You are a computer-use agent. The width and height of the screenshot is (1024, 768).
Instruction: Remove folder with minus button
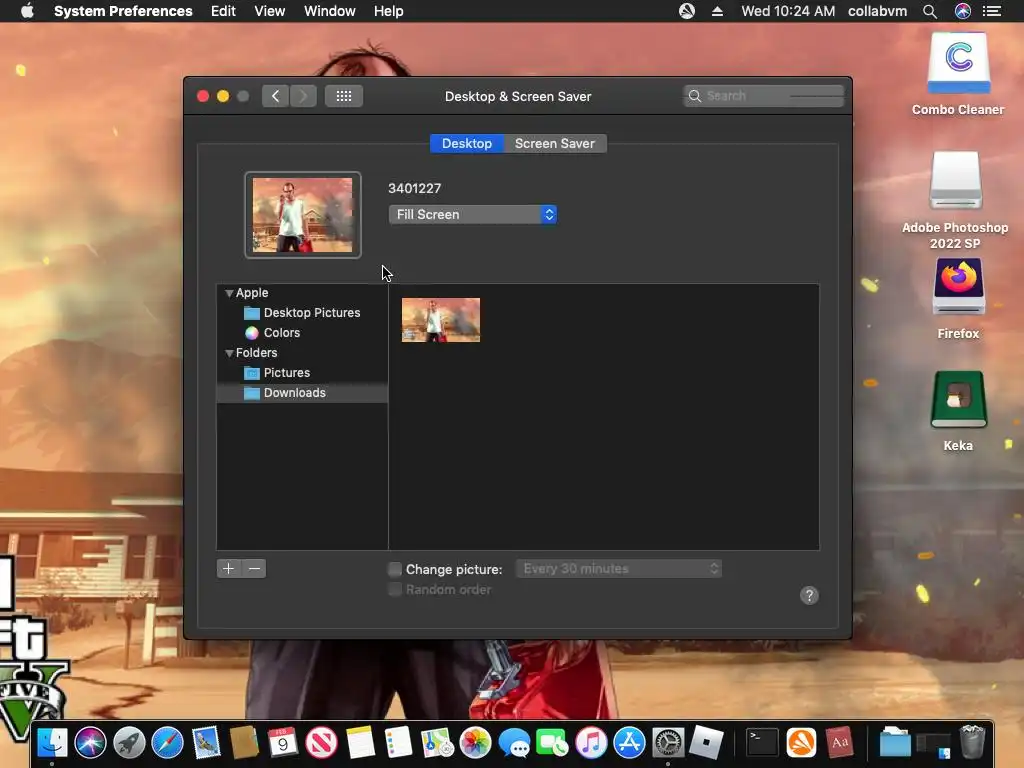coord(254,569)
